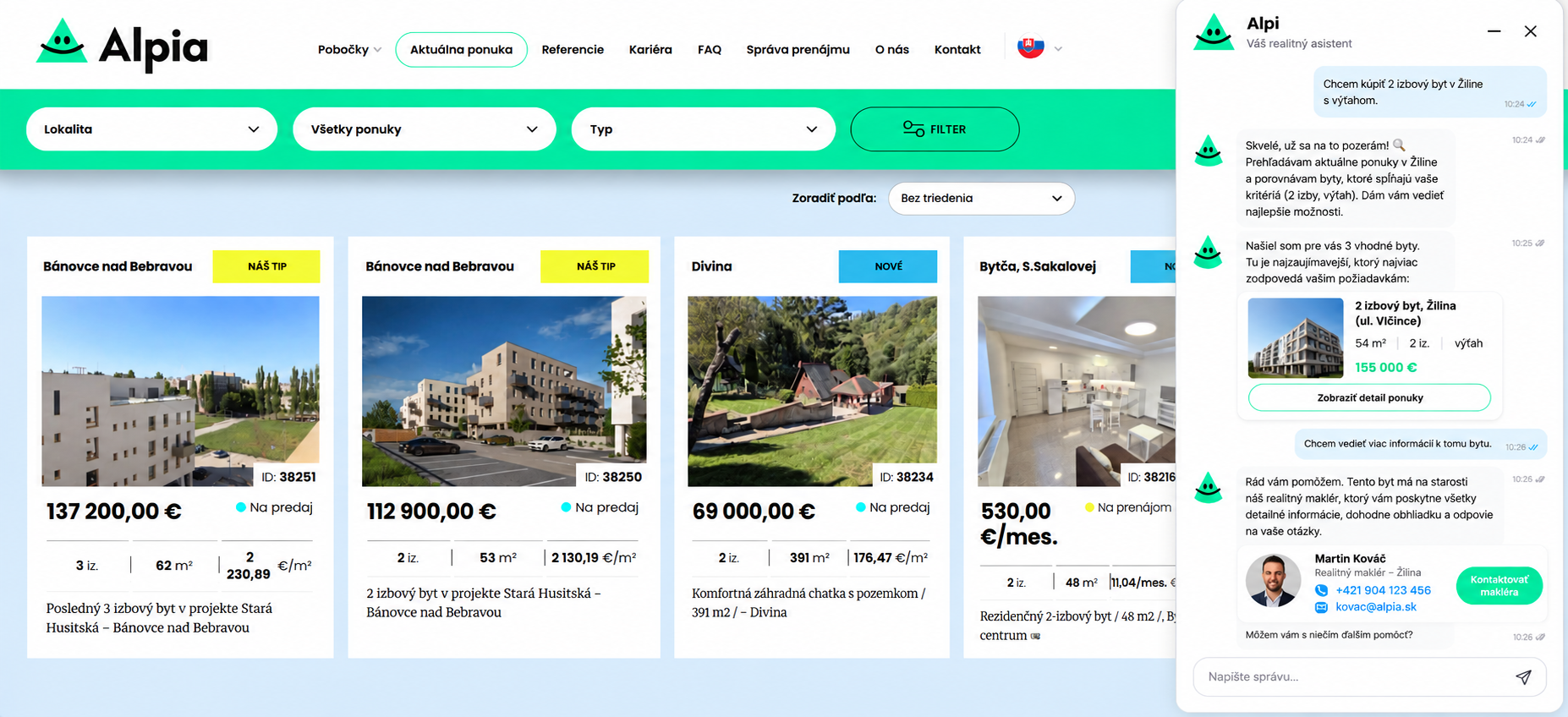Image resolution: width=1568 pixels, height=717 pixels.
Task: Open the Posledný 3 izbový byt listing title
Action: [159, 618]
